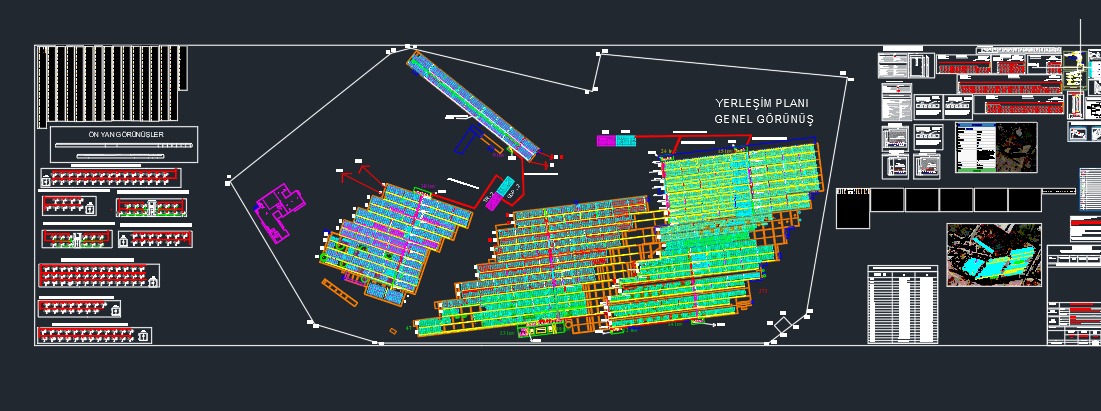Click the blue rectangle outline near diagonal strip
This screenshot has height=411, width=1101.
[466, 139]
